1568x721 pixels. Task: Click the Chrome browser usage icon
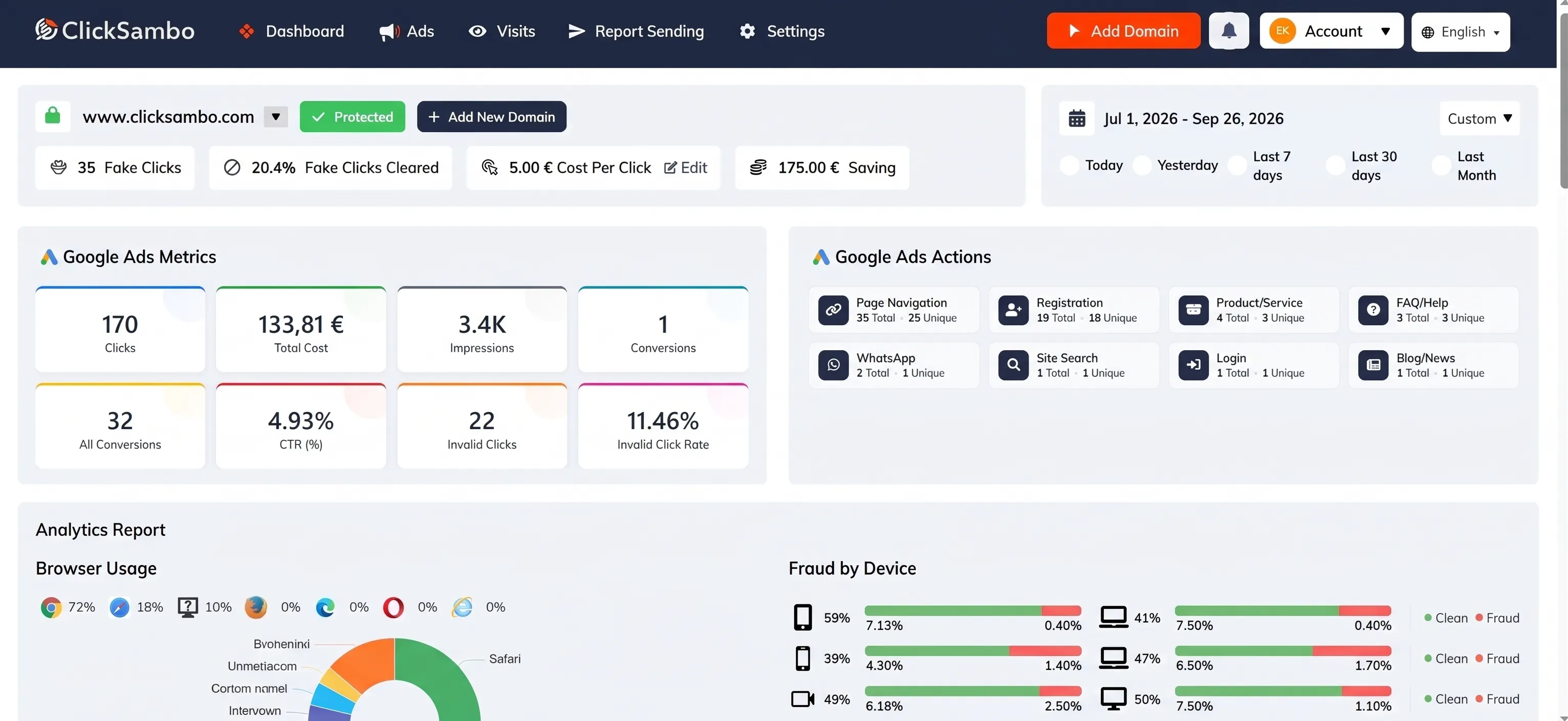pyautogui.click(x=51, y=607)
